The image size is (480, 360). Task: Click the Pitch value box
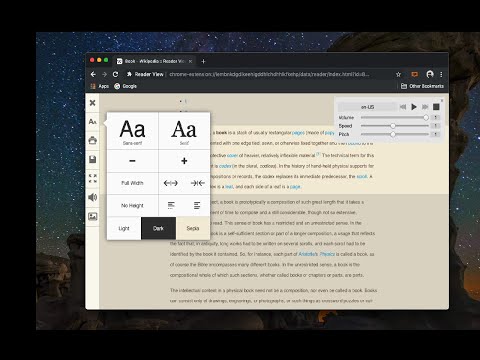click(435, 134)
